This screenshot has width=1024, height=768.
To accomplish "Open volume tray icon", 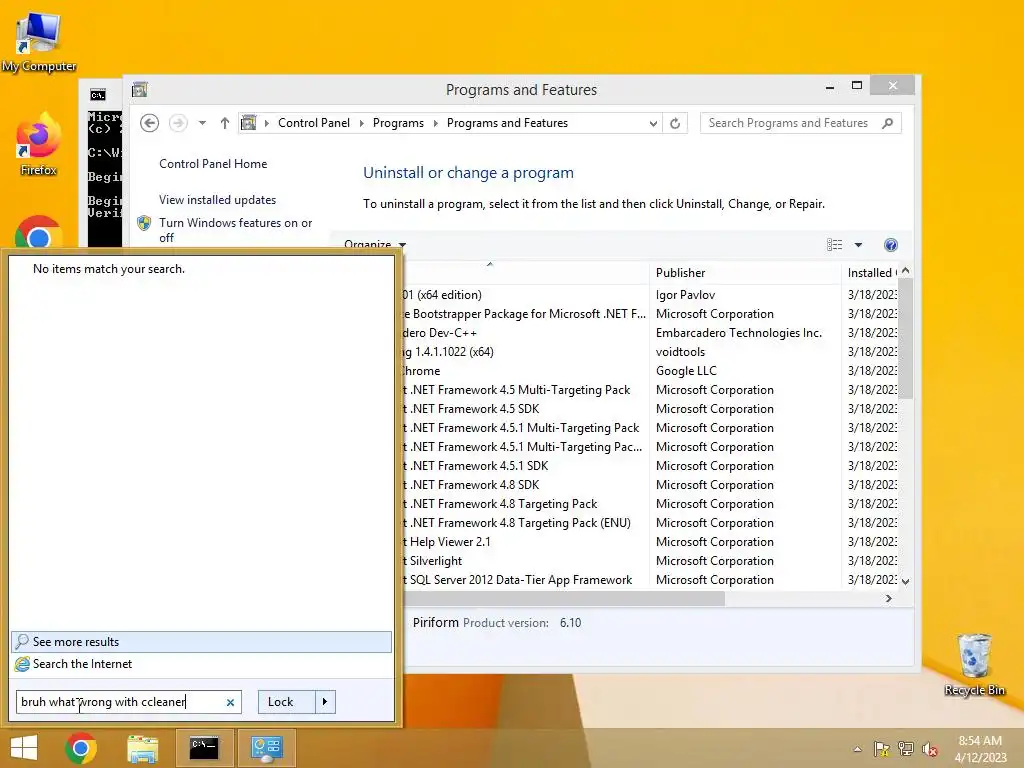I will (x=930, y=749).
